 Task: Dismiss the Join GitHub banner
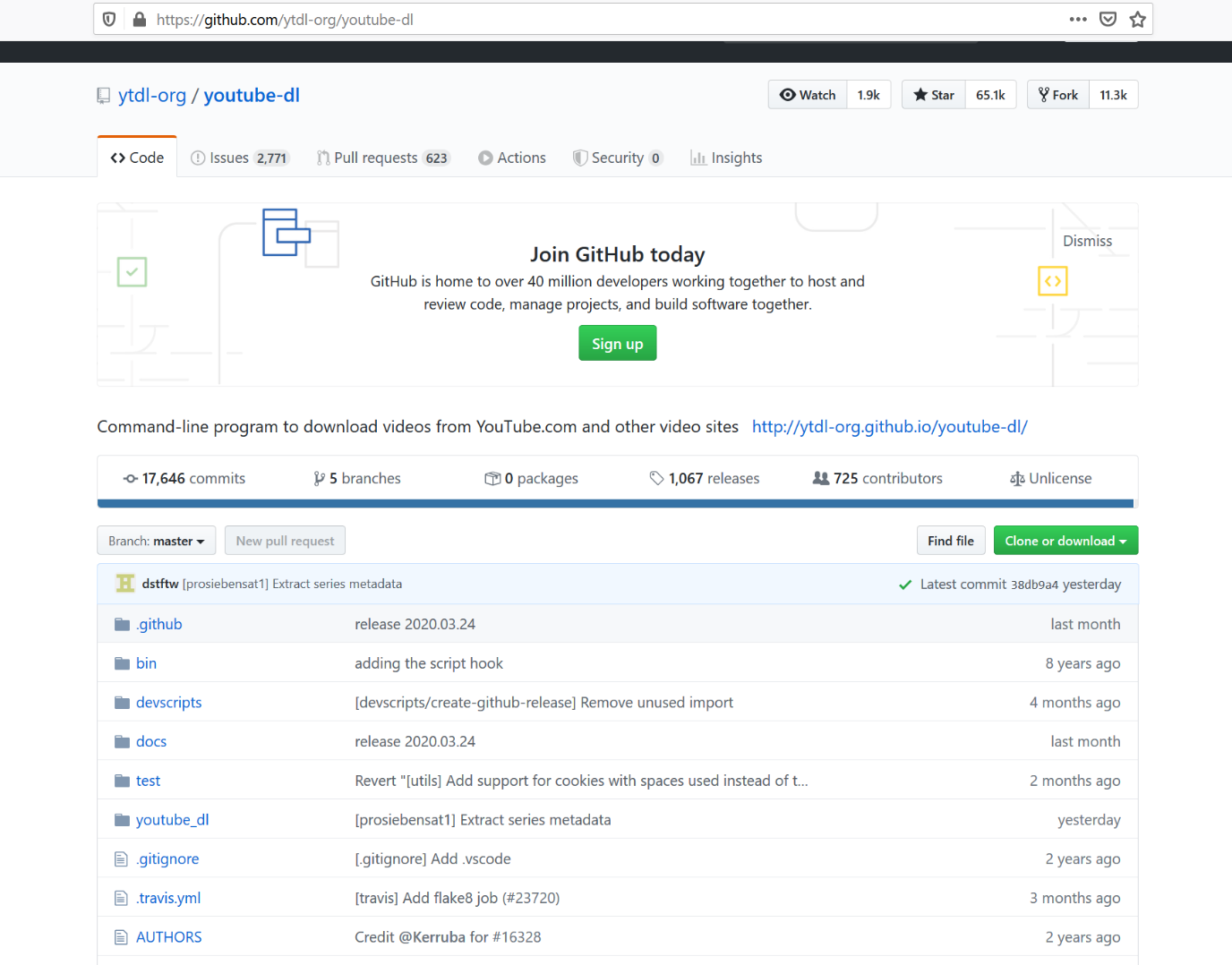pos(1087,241)
